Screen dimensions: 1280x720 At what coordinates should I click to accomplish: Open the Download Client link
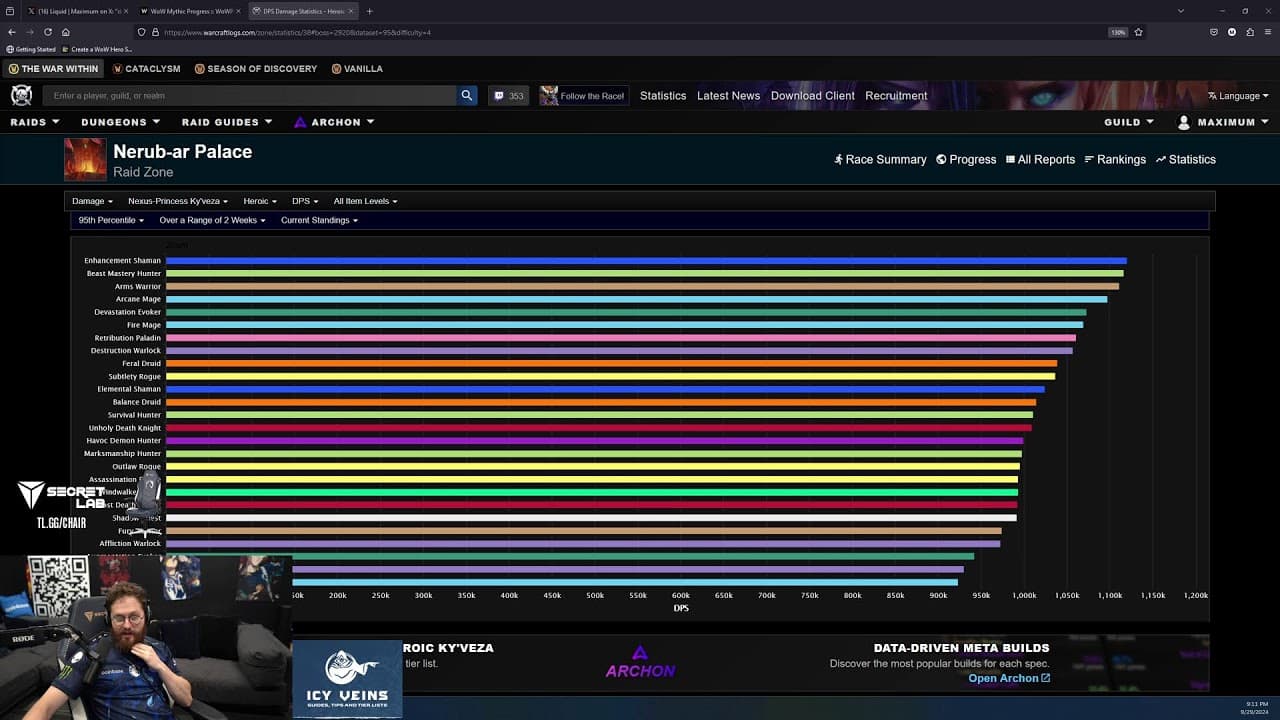click(x=812, y=96)
